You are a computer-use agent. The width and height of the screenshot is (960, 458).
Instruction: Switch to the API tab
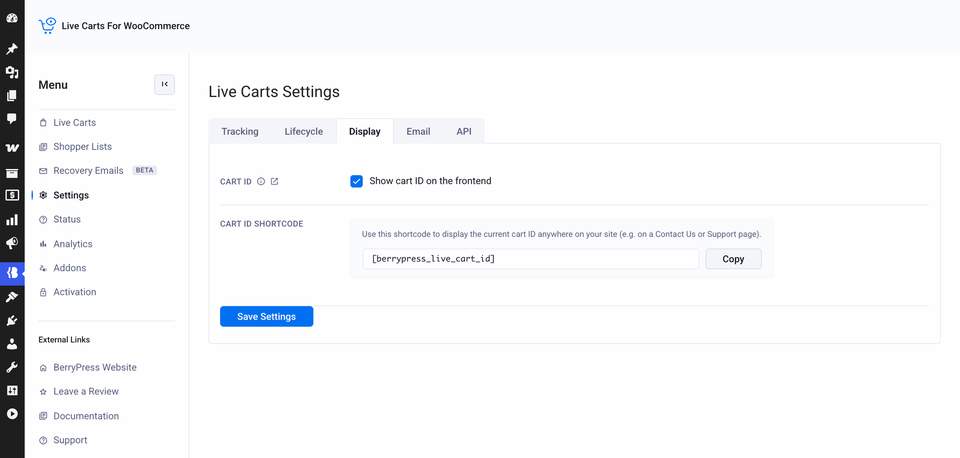(464, 132)
